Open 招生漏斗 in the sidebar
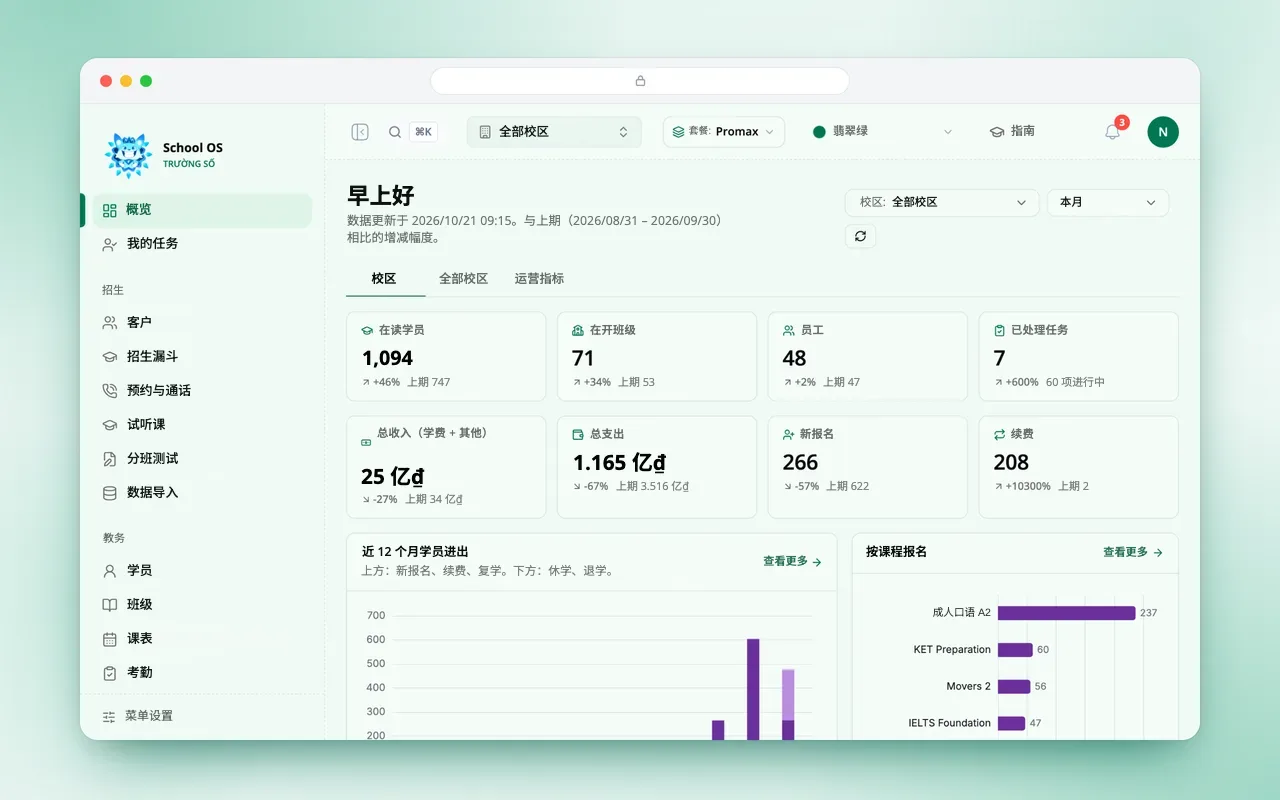Screen dimensions: 1280x800 (202, 357)
